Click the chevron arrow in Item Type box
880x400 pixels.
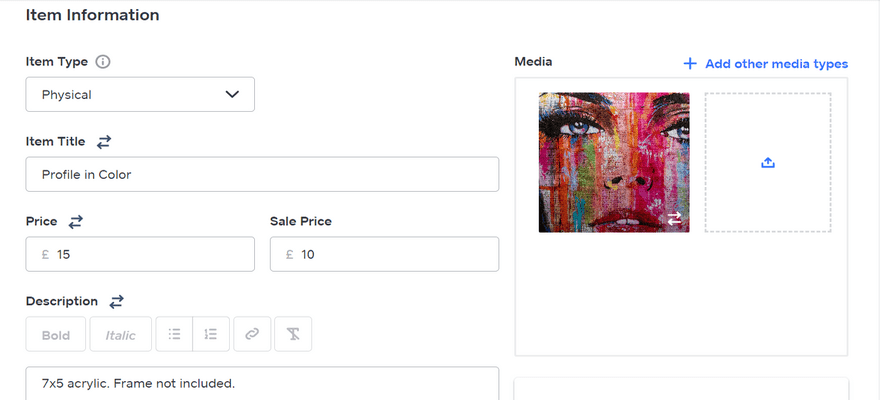click(x=233, y=95)
